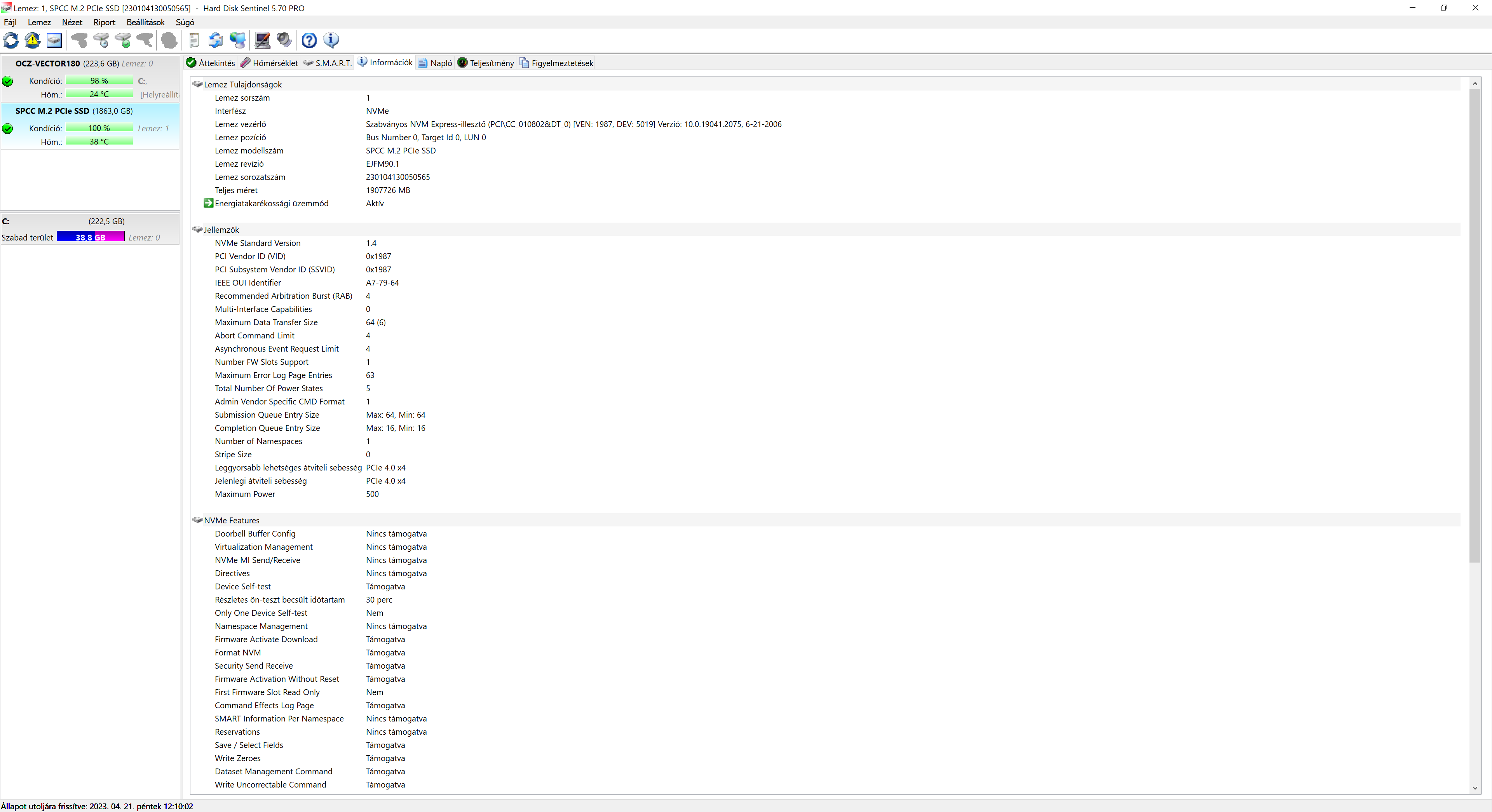Click the Jelenlegi átviteli sebesség row label
Viewport: 1492px width, 812px height.
coord(261,481)
